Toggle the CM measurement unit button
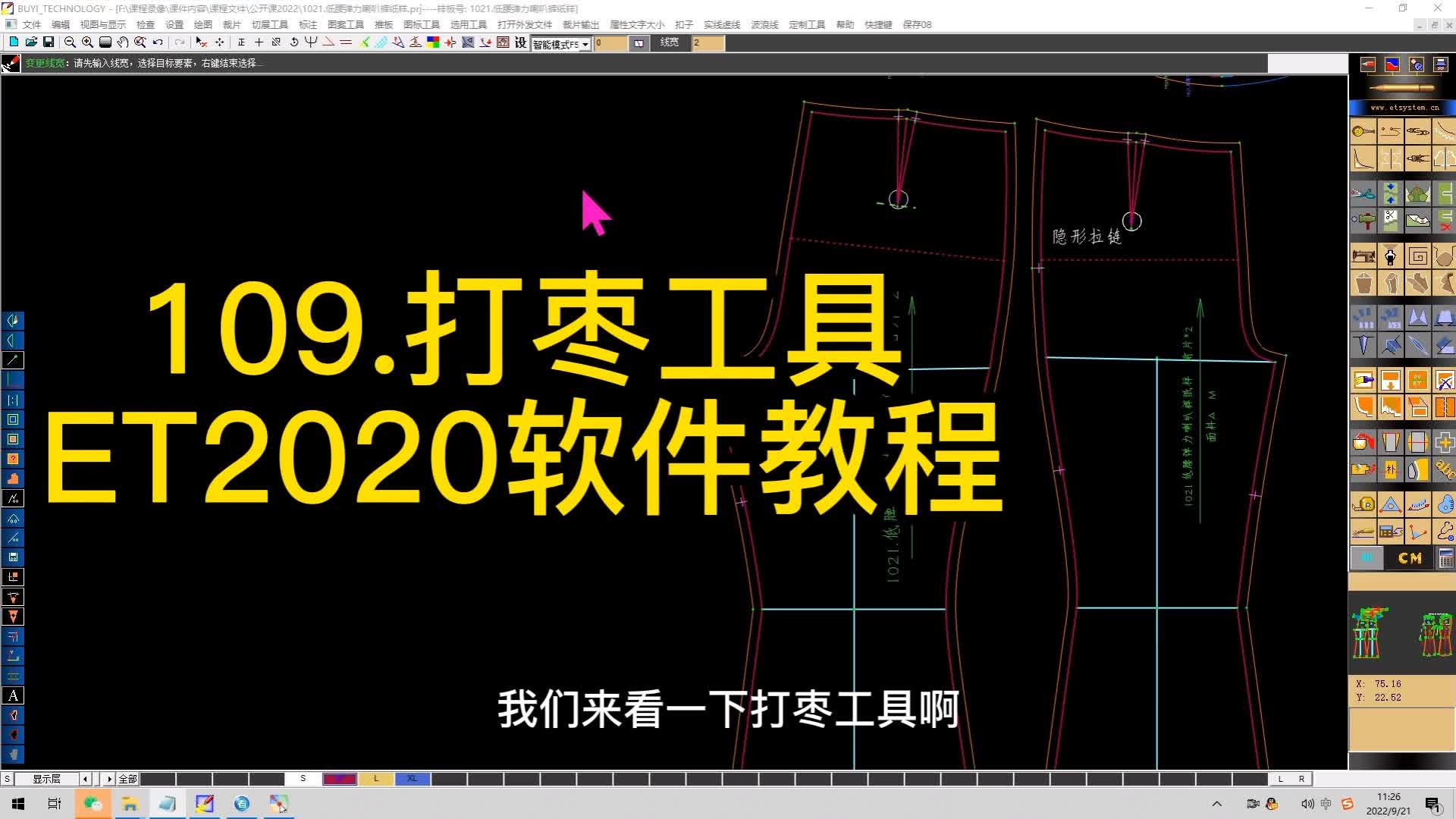This screenshot has height=819, width=1456. pyautogui.click(x=1409, y=558)
